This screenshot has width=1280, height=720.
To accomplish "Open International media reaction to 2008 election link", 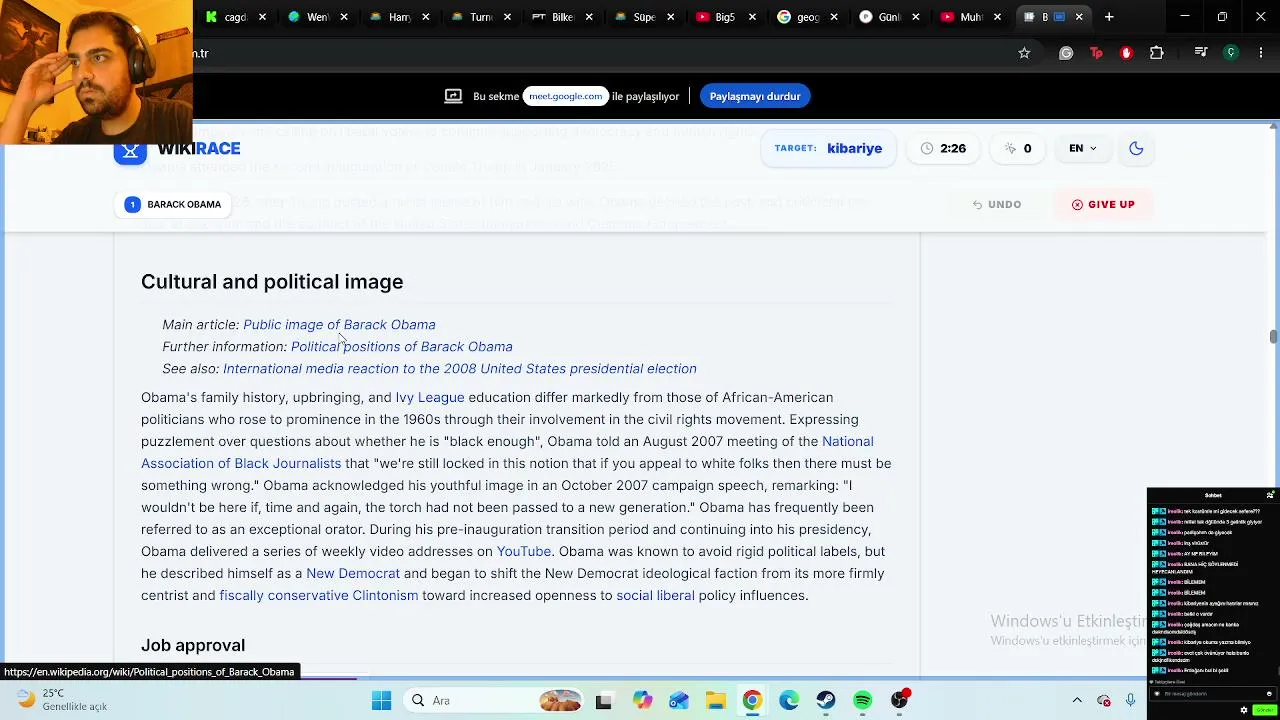I will [x=460, y=368].
